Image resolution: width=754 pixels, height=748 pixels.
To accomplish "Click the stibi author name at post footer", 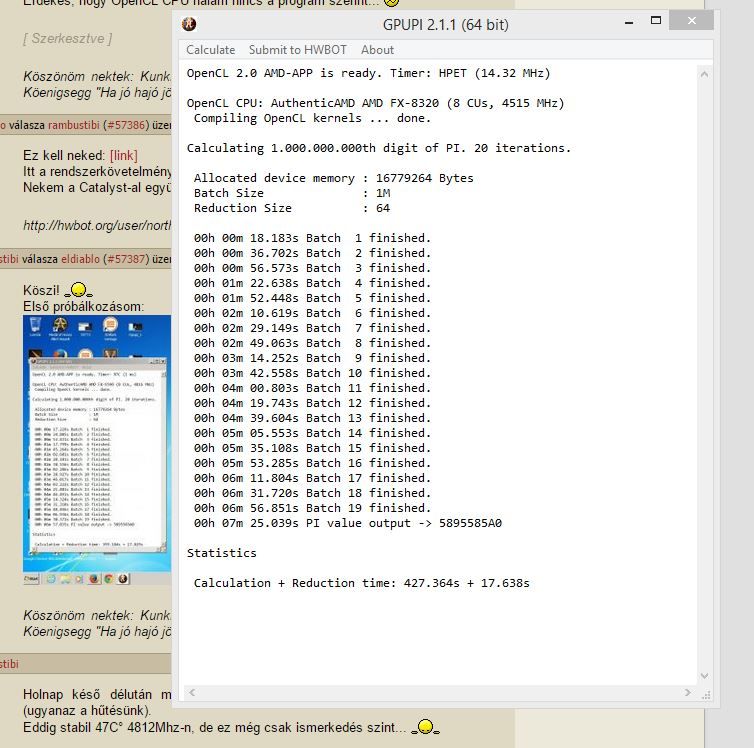I will coord(9,664).
